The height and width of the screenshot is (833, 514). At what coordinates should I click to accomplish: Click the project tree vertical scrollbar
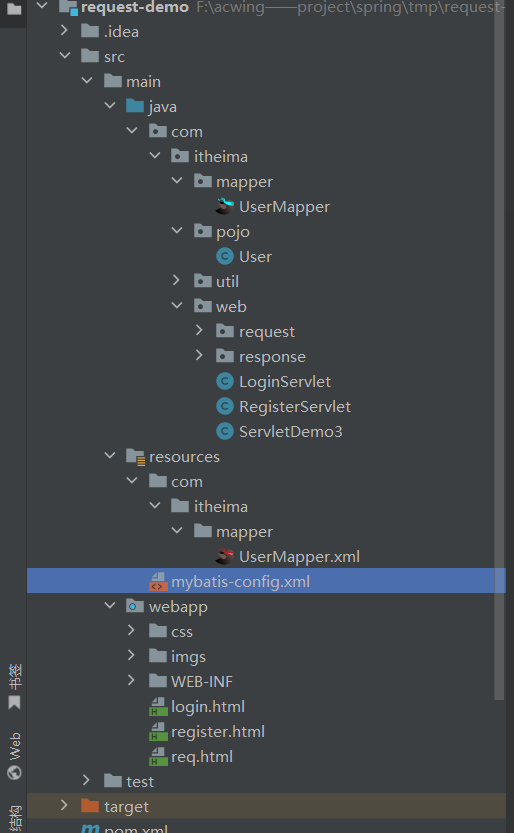point(499,351)
